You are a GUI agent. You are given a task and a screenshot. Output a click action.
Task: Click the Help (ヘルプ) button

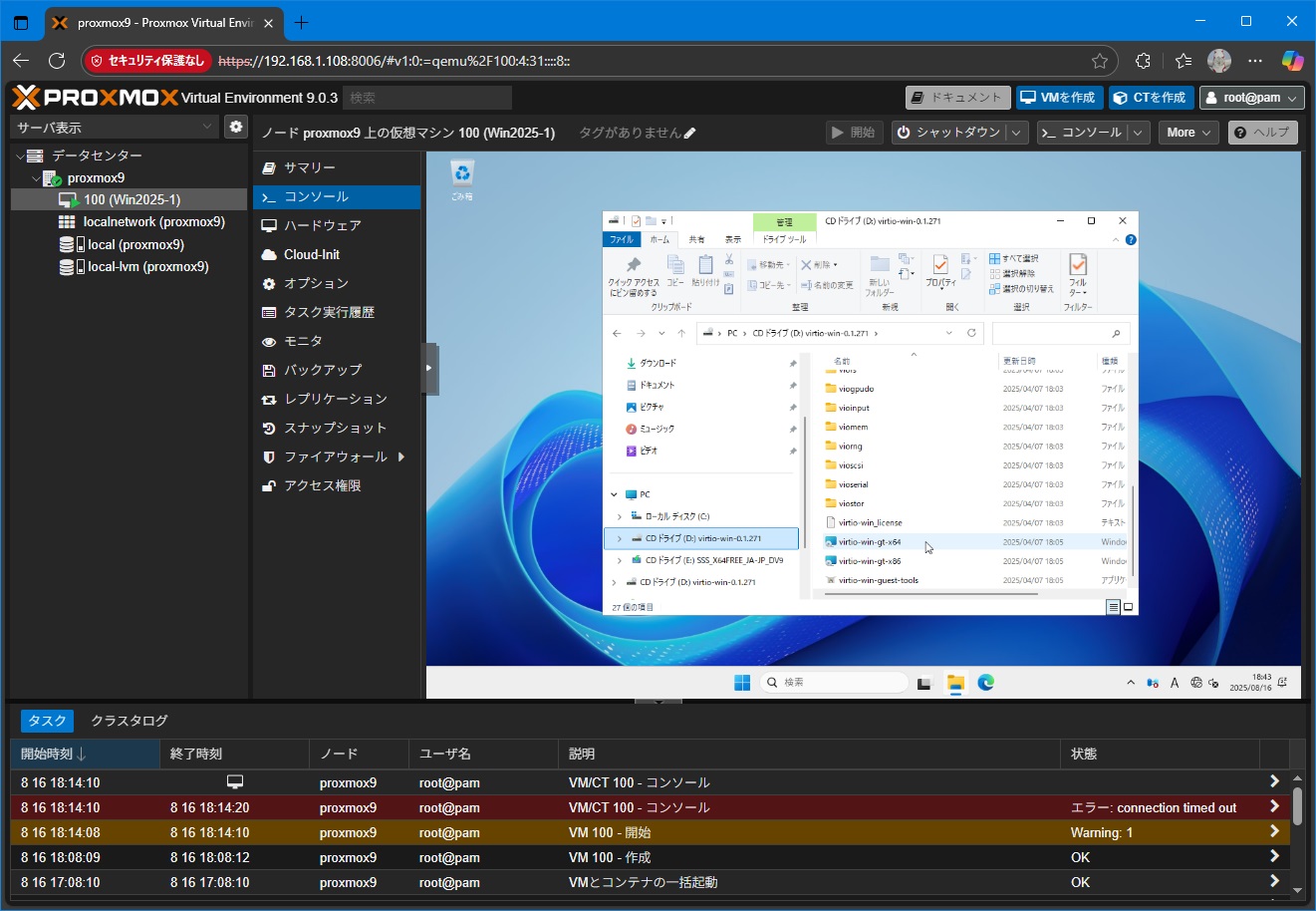coord(1262,133)
